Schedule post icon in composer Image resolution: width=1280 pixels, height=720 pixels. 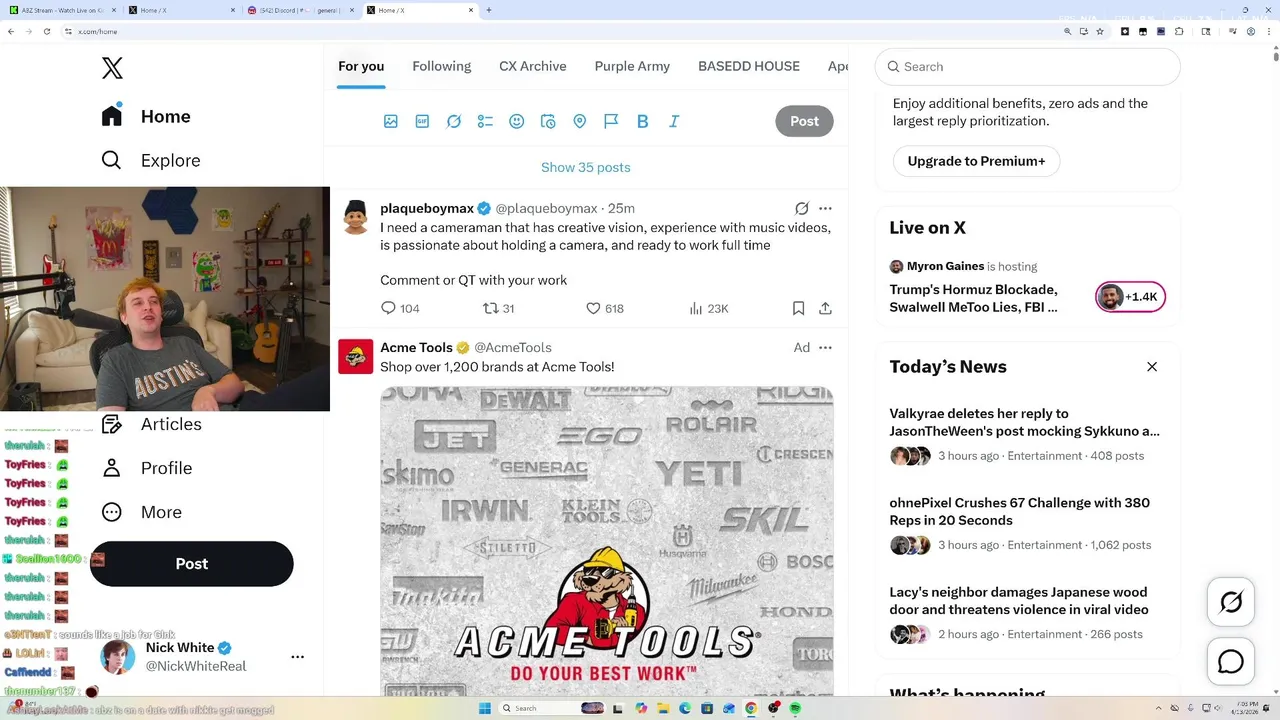pyautogui.click(x=548, y=121)
